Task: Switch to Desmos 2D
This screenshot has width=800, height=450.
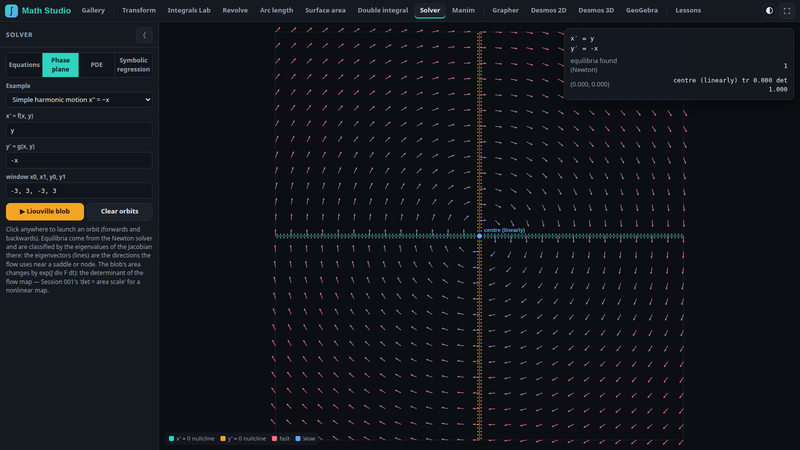Action: (548, 10)
